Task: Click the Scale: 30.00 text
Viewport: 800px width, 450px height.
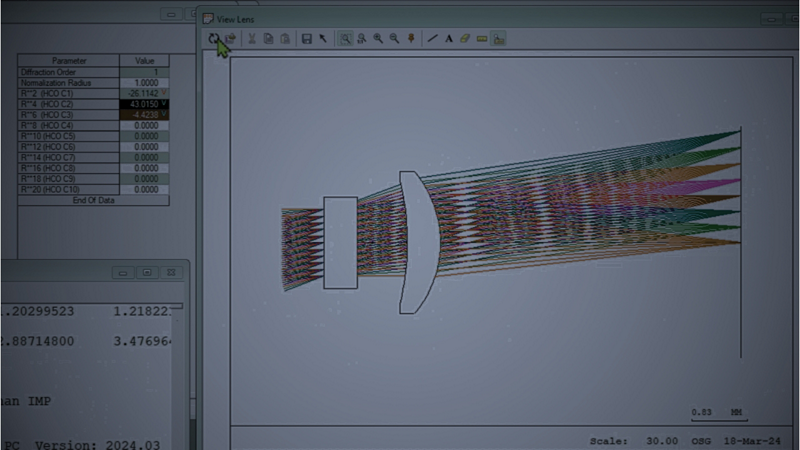Action: 634,441
